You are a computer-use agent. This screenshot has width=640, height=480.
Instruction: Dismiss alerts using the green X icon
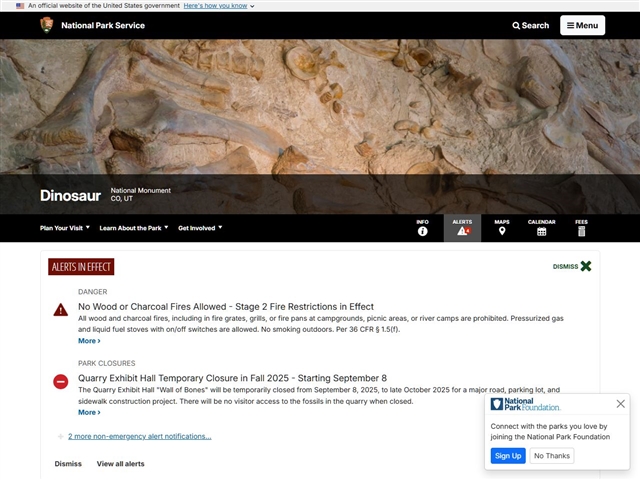coord(586,266)
